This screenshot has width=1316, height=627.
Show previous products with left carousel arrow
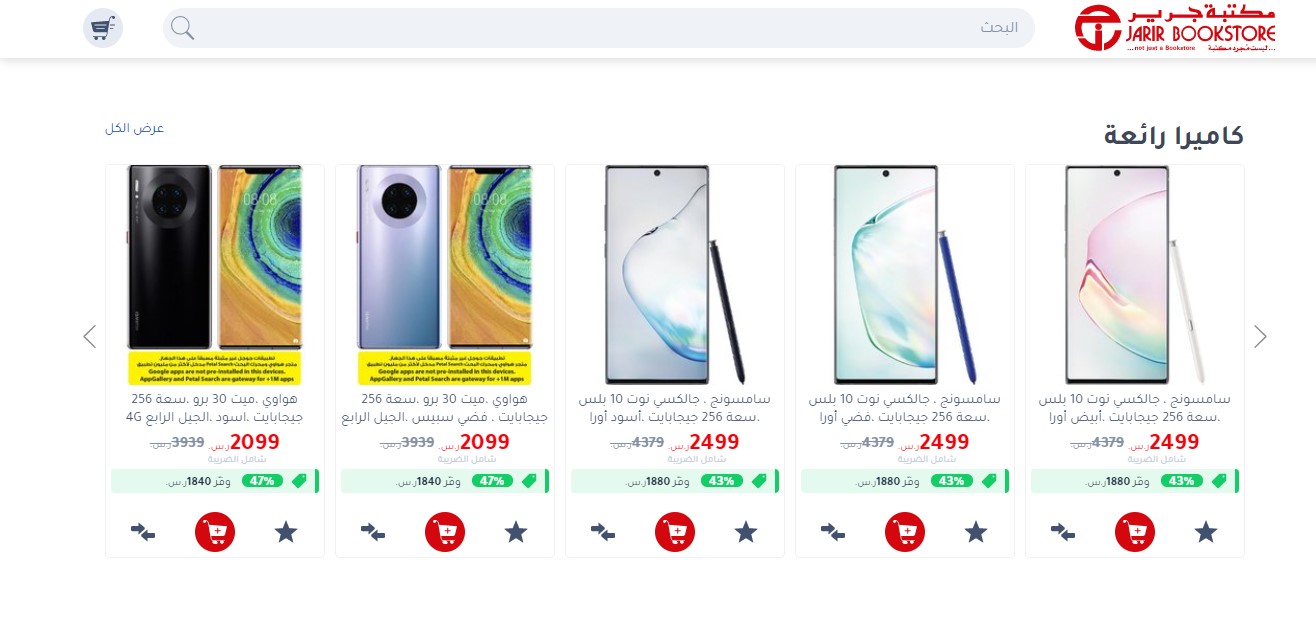point(89,337)
